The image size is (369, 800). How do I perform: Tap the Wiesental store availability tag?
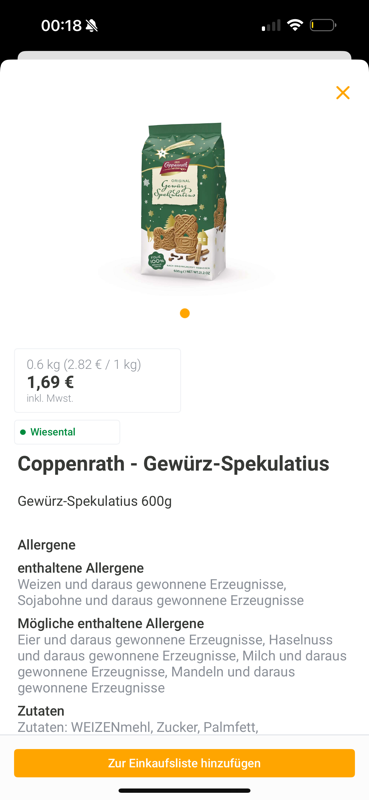click(x=67, y=432)
